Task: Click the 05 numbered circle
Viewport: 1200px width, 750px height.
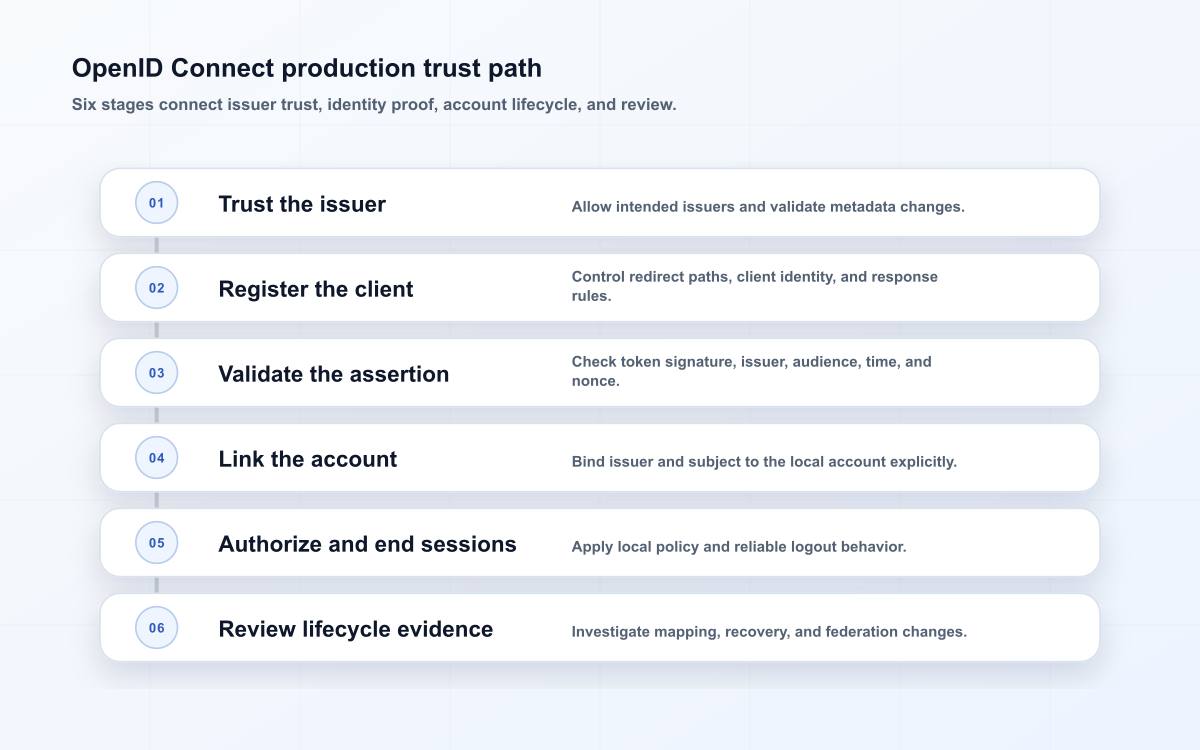Action: (157, 543)
